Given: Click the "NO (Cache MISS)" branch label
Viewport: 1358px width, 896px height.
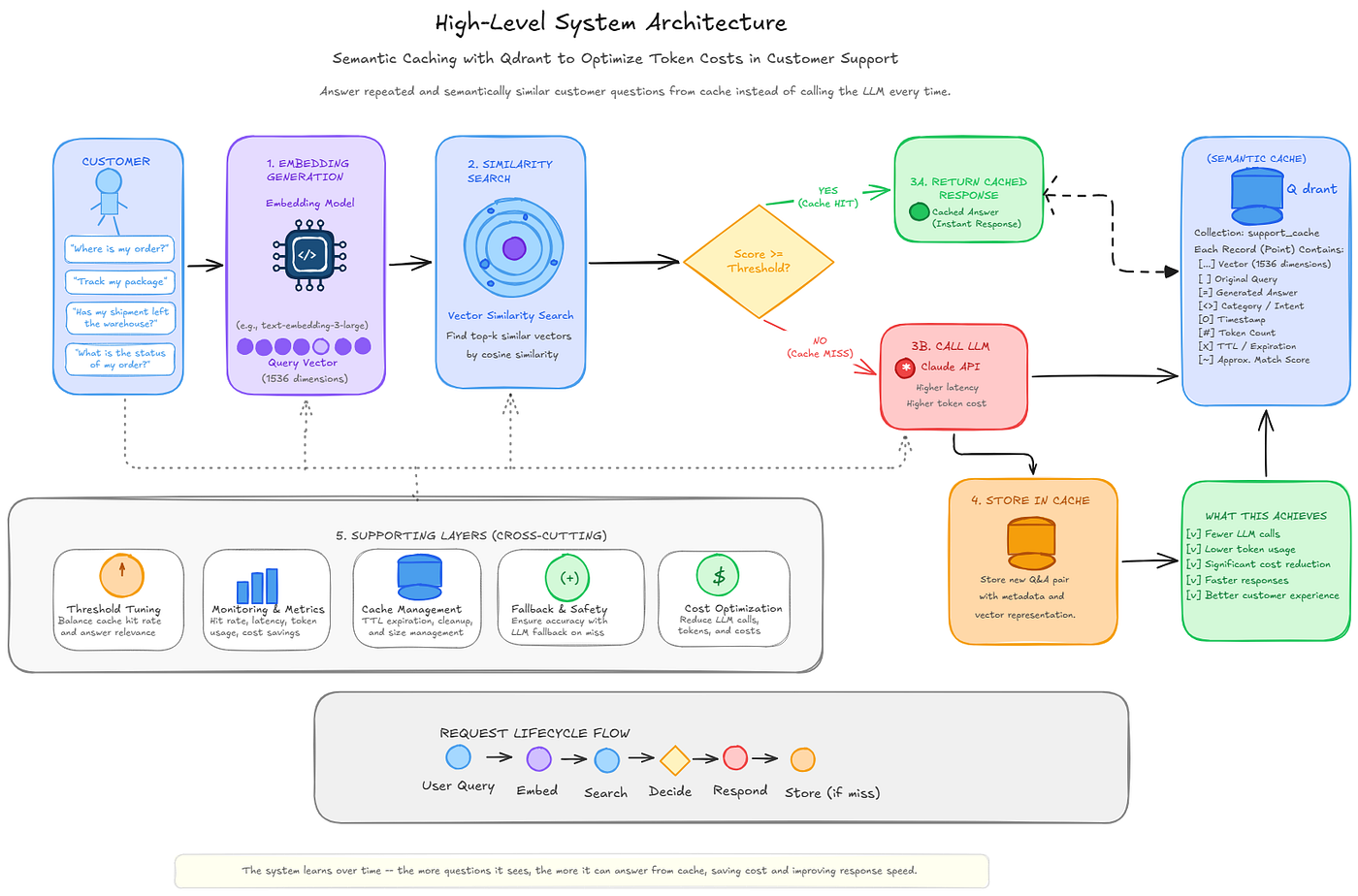Looking at the screenshot, I should click(x=820, y=347).
